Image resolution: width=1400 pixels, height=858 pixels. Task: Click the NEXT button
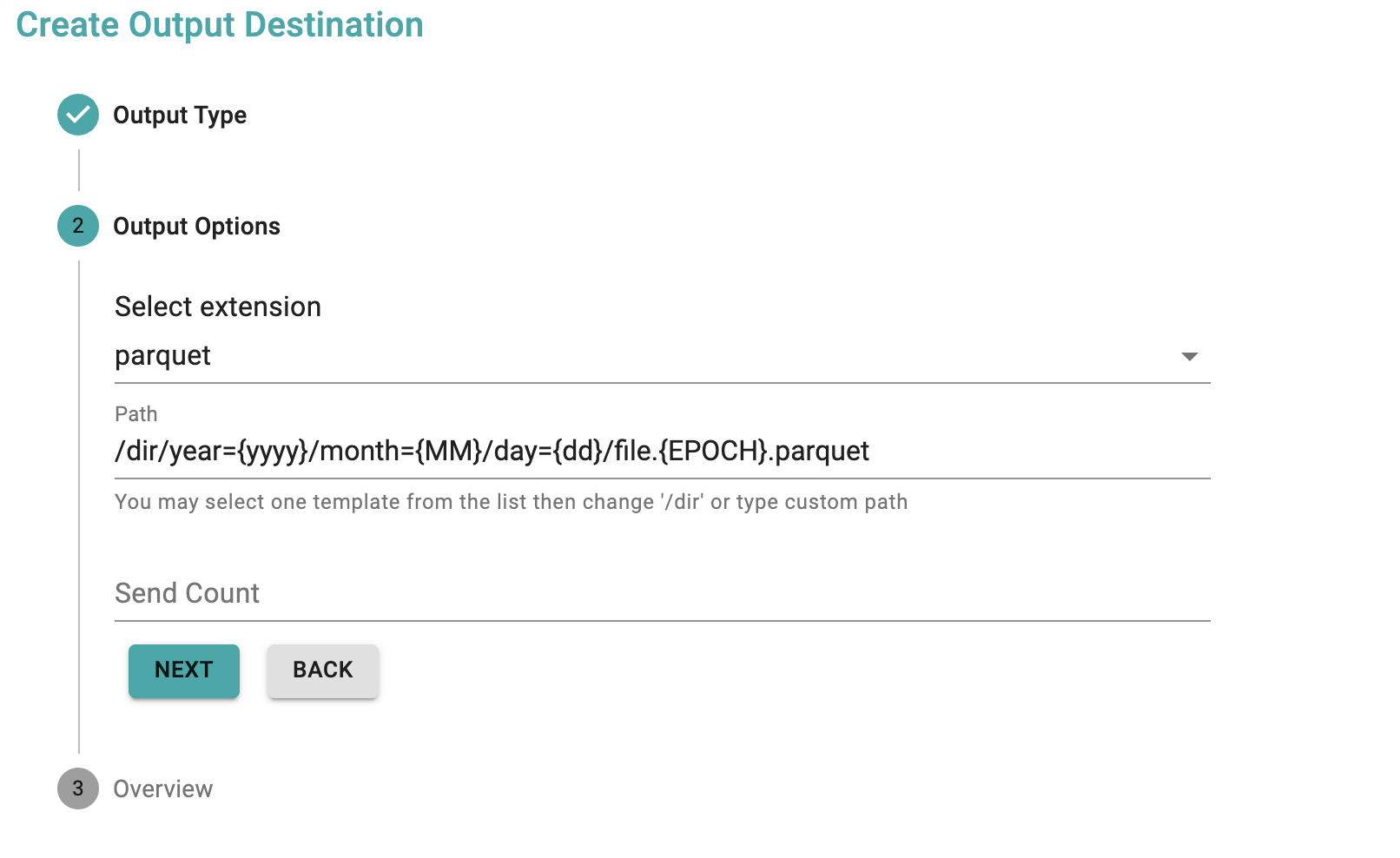184,670
